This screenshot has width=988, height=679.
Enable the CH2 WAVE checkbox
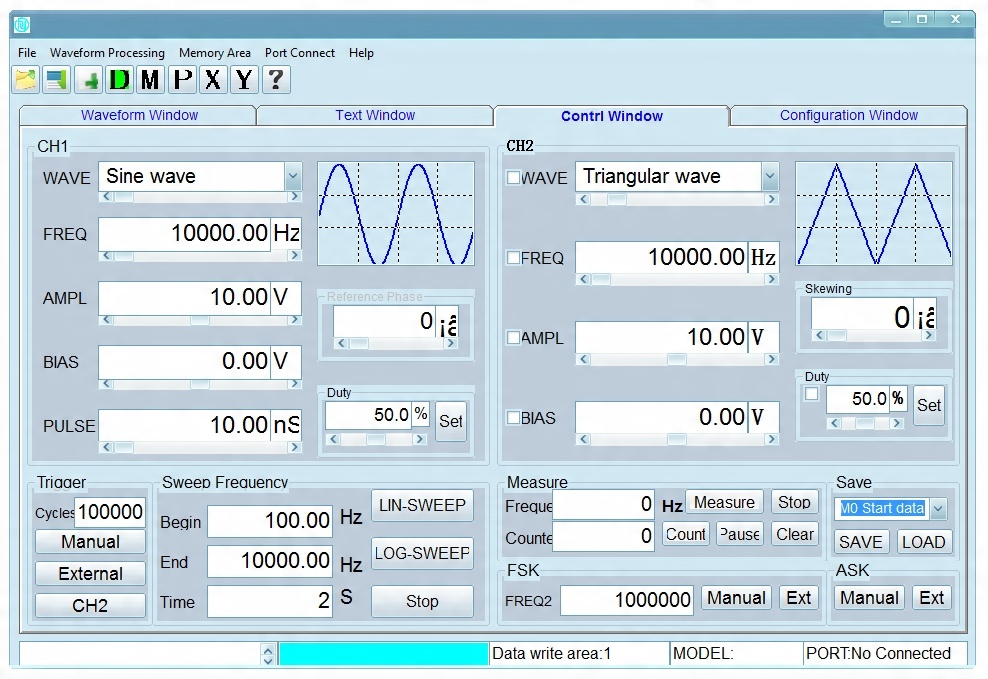pos(514,178)
